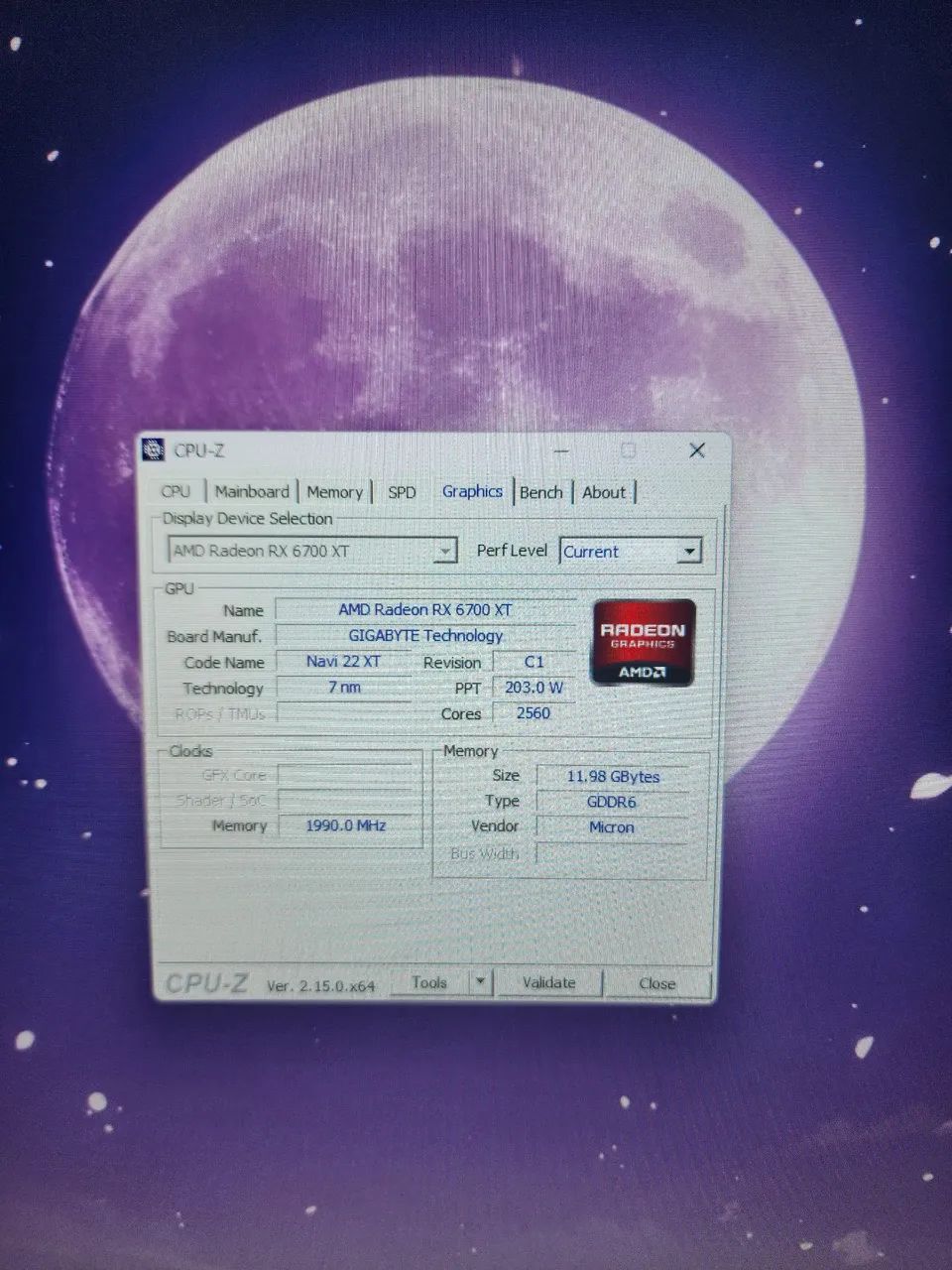Click the Revision C1 value

[534, 661]
